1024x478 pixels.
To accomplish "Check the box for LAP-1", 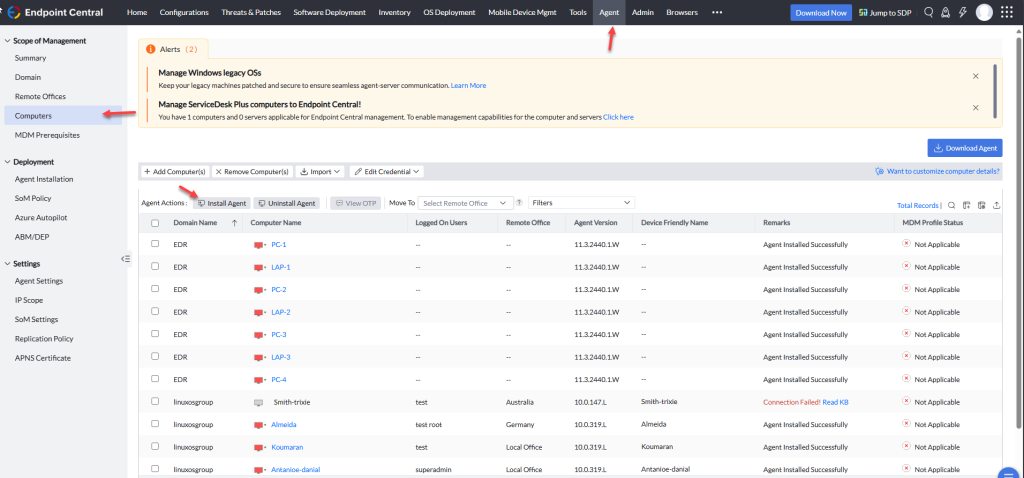I will (155, 266).
